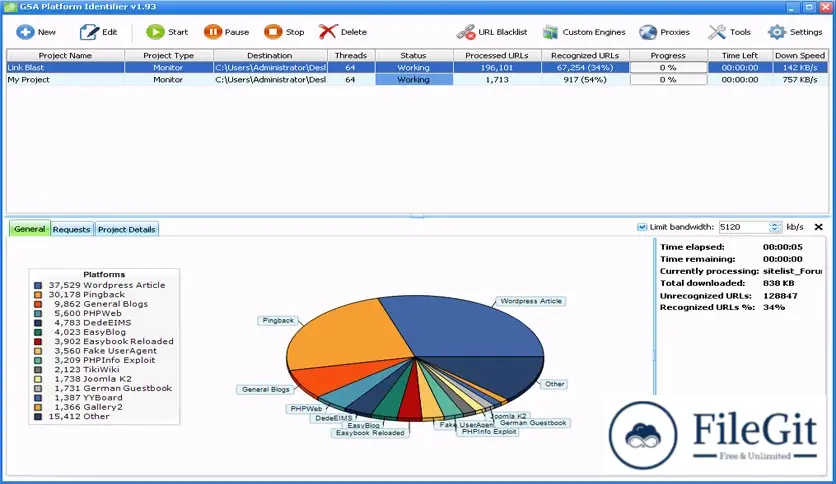This screenshot has height=484, width=836.
Task: Click the Edit project icon
Action: 89,32
